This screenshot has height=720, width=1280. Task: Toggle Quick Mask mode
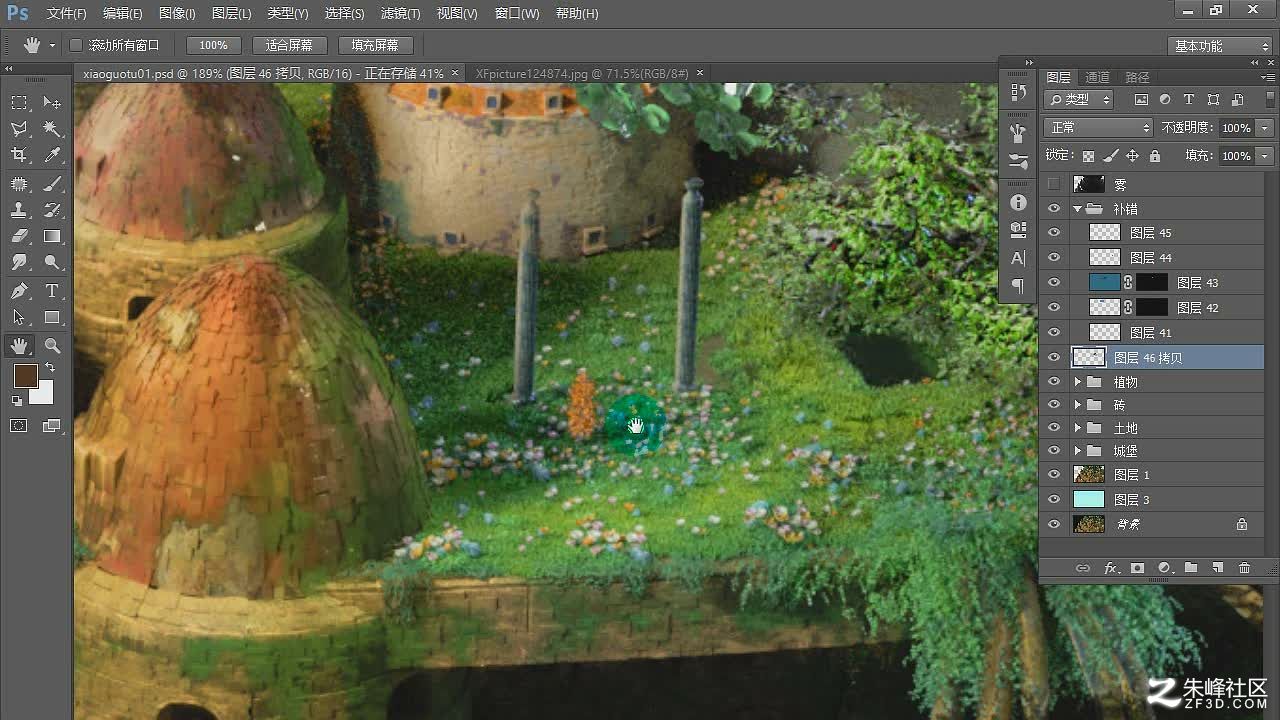click(x=19, y=426)
